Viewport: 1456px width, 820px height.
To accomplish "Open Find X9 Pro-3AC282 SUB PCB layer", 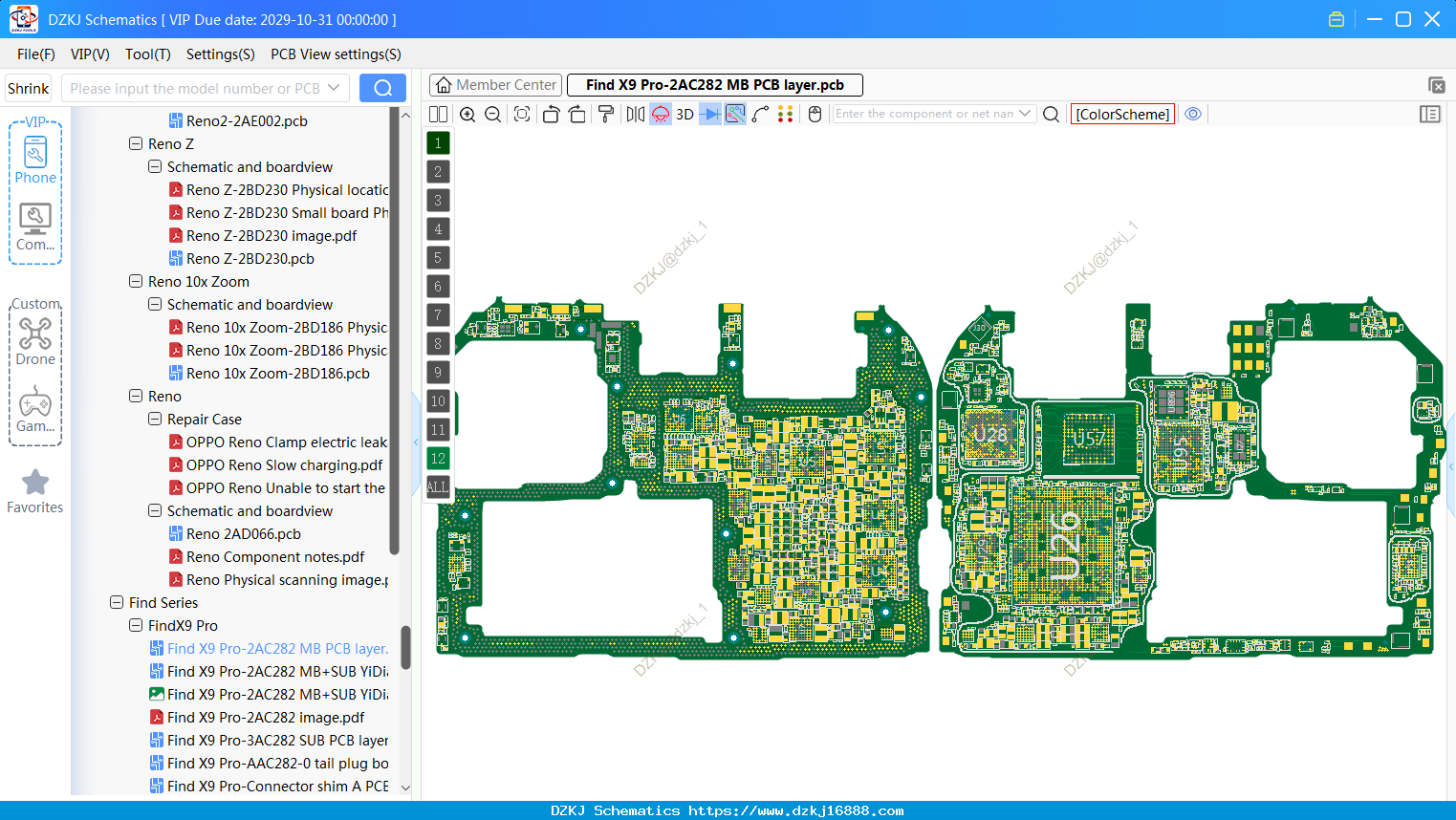I will pos(277,740).
